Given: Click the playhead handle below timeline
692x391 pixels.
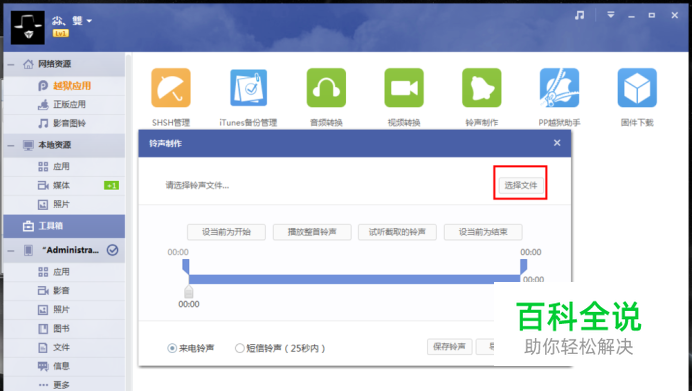Looking at the screenshot, I should coord(188,291).
